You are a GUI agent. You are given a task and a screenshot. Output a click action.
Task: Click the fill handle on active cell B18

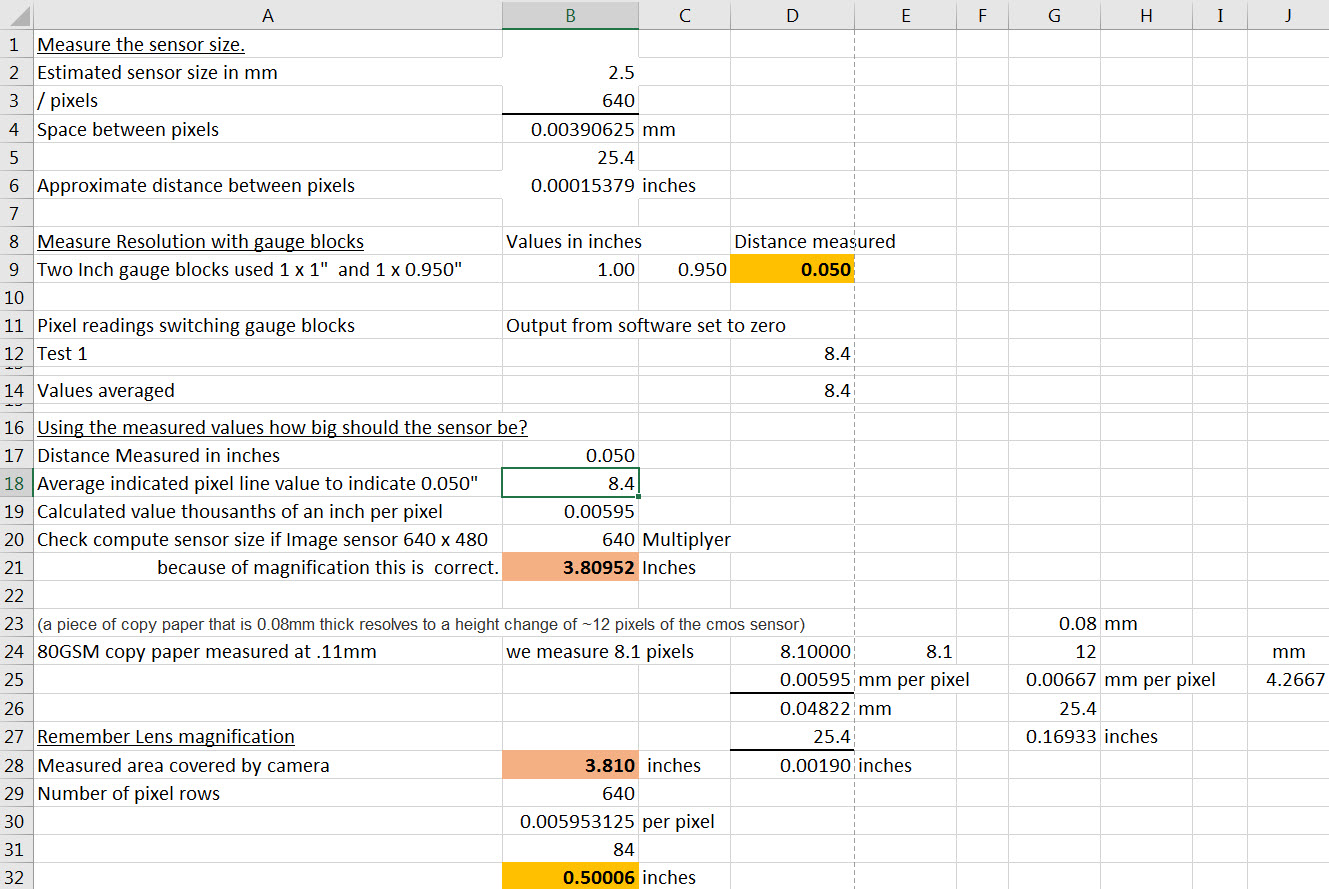pos(638,497)
